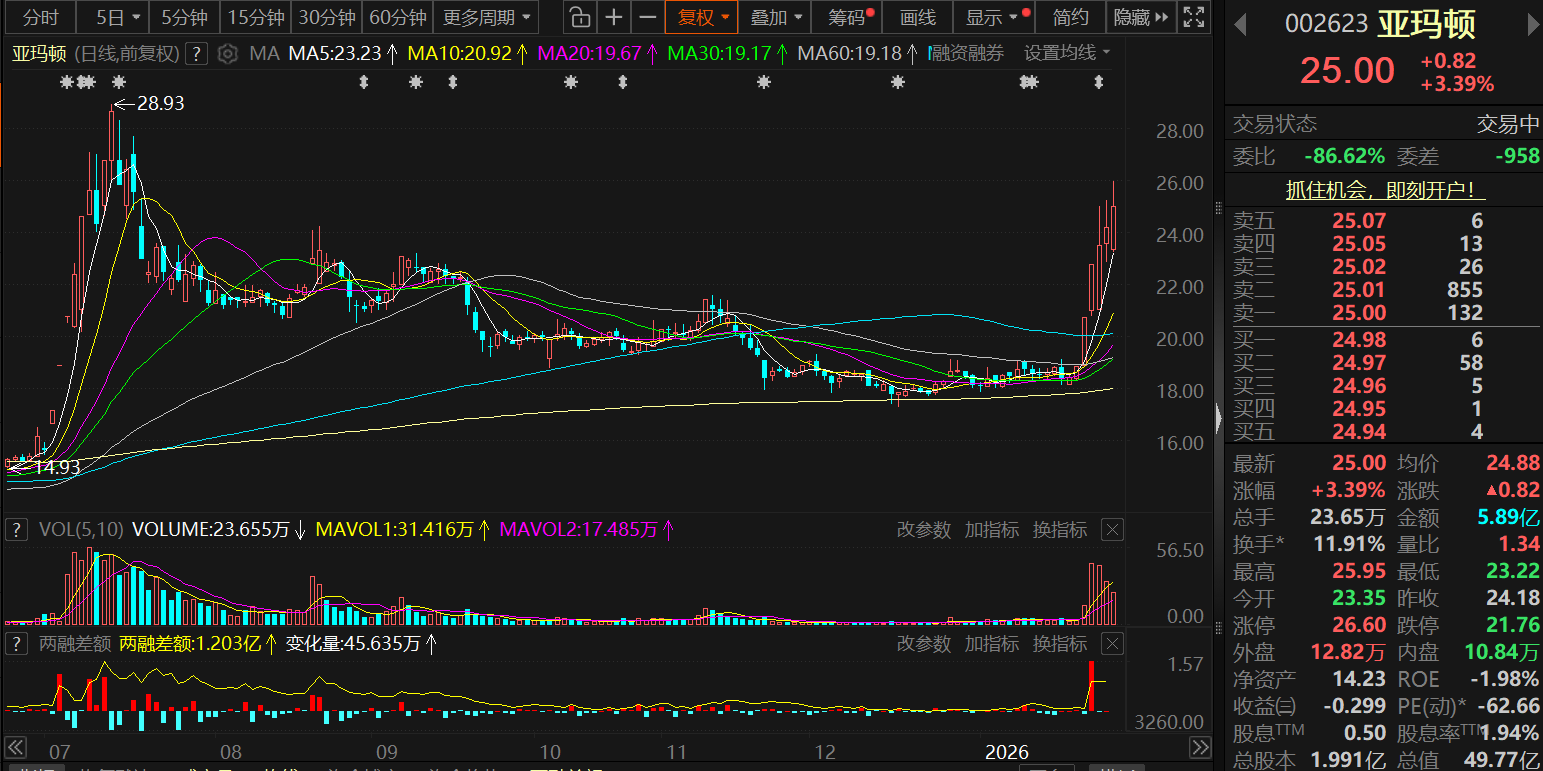The image size is (1543, 771).
Task: Select the 60分钟 period tab
Action: coord(397,17)
